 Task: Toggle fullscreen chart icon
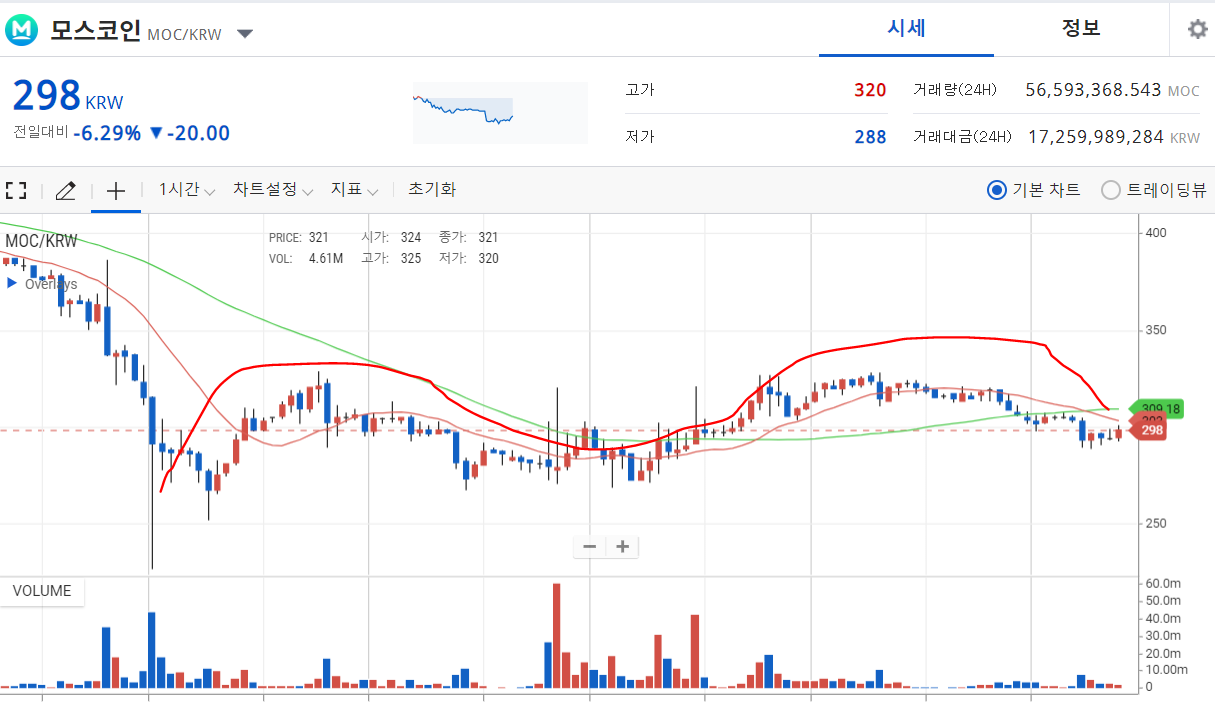[15, 190]
